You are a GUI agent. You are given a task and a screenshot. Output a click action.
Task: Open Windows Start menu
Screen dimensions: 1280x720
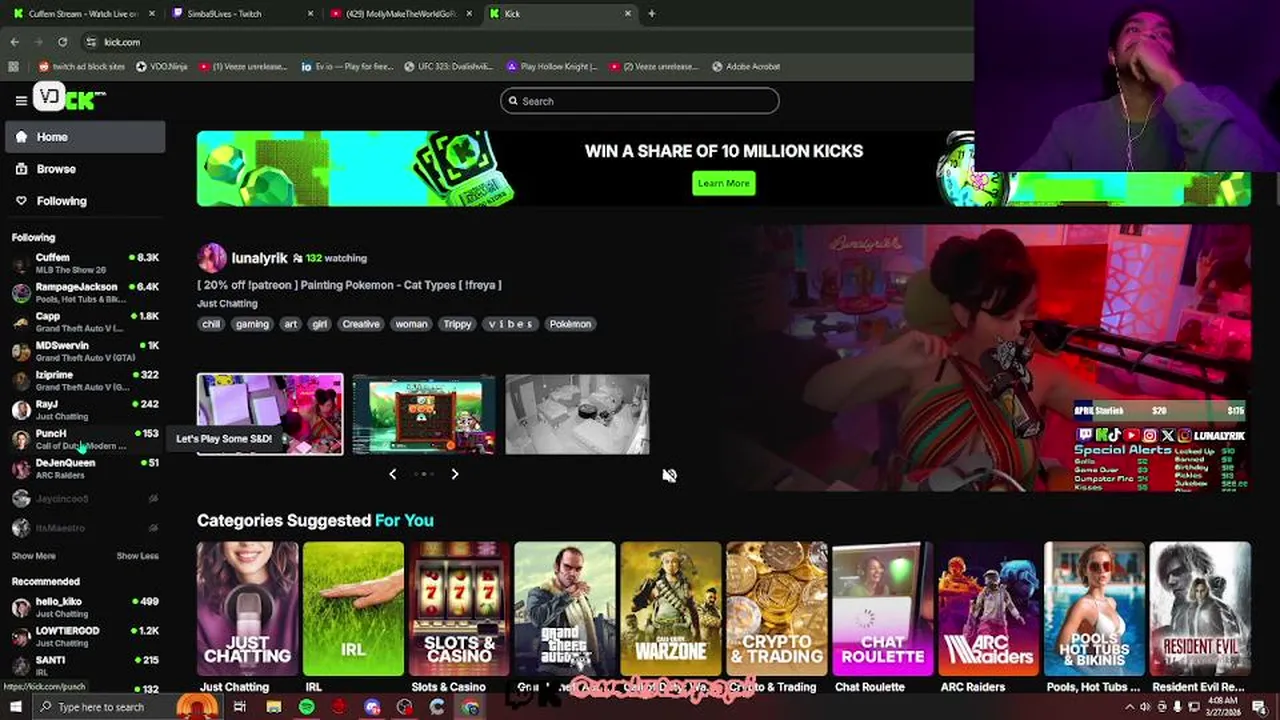click(x=15, y=707)
